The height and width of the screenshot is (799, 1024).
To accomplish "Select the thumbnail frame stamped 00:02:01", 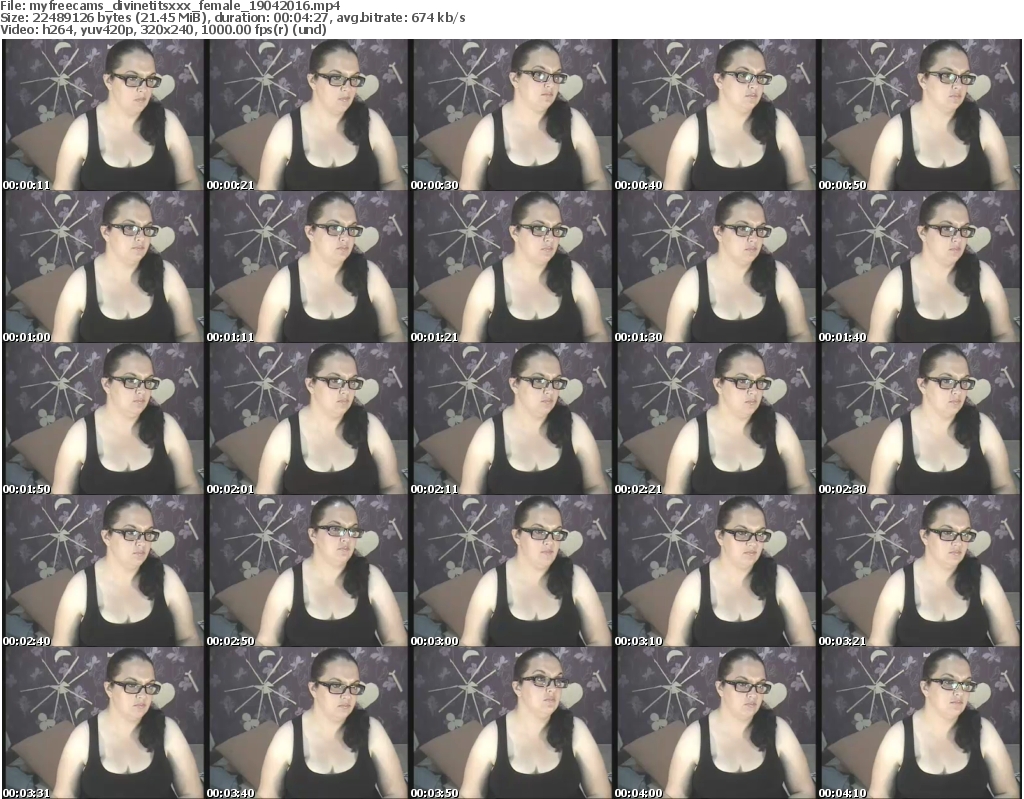I will [307, 419].
